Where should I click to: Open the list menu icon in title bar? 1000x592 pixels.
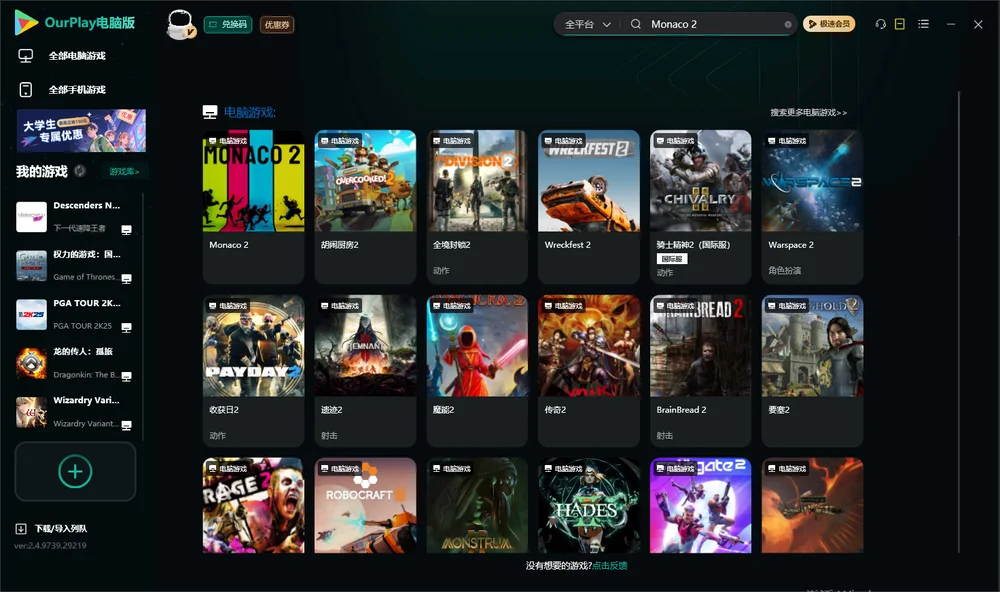(923, 24)
